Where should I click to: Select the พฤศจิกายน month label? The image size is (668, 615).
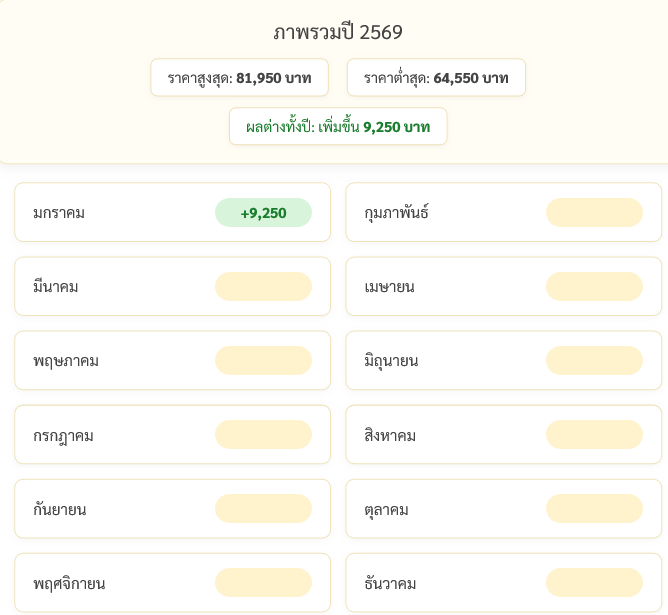click(69, 583)
